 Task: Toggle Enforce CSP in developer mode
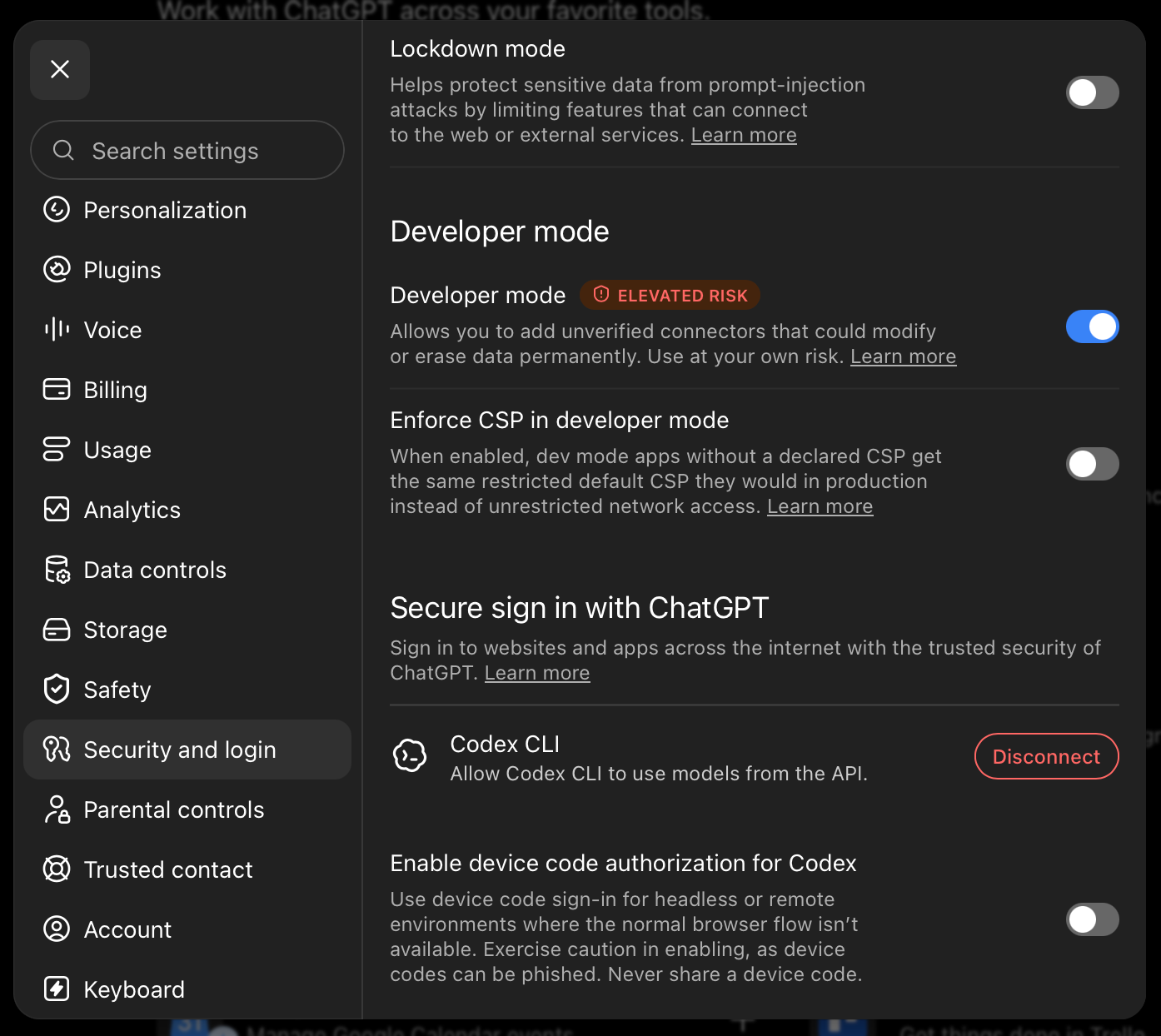click(1093, 464)
